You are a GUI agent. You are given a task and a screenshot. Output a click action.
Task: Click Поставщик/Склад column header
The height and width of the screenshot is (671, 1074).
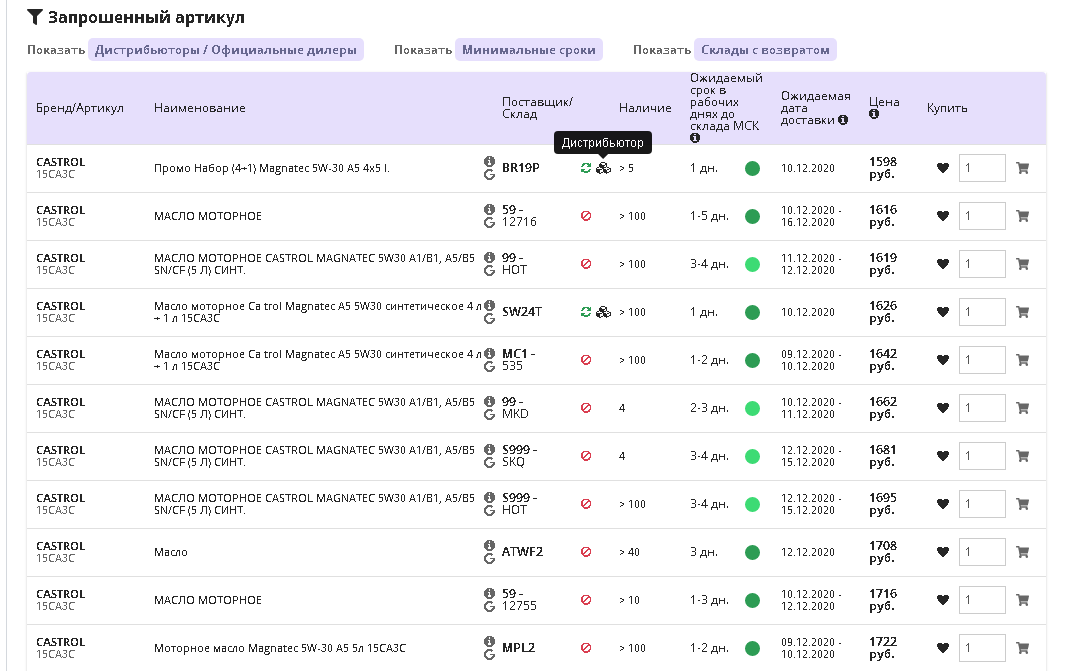(x=537, y=108)
